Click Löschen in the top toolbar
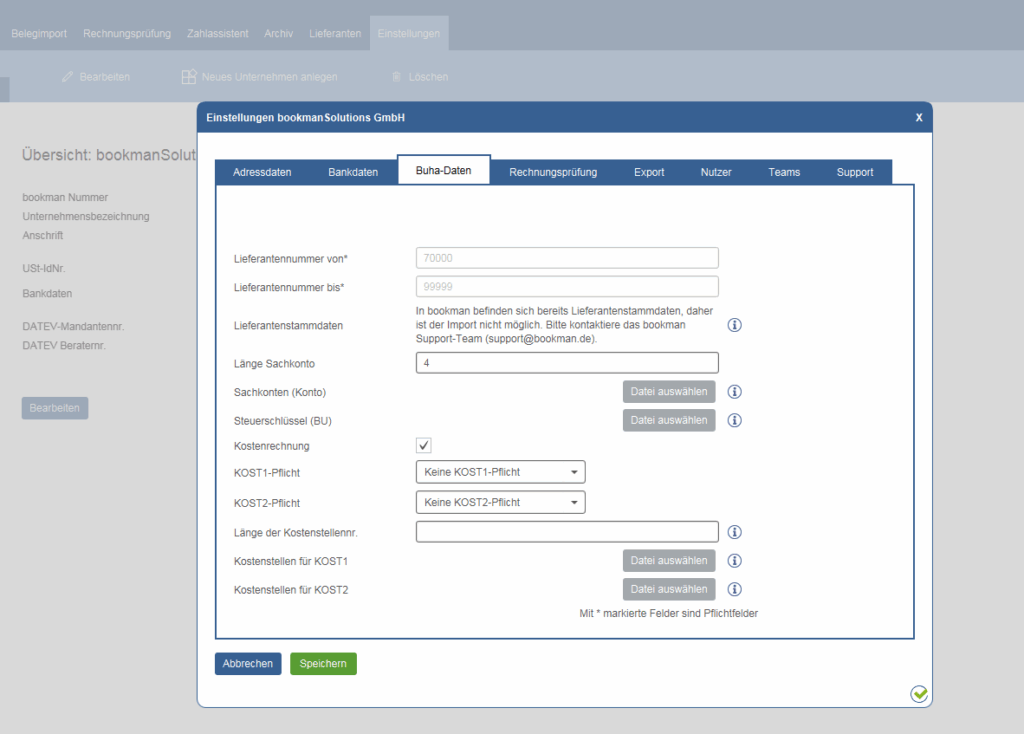Image resolution: width=1024 pixels, height=734 pixels. tap(428, 77)
